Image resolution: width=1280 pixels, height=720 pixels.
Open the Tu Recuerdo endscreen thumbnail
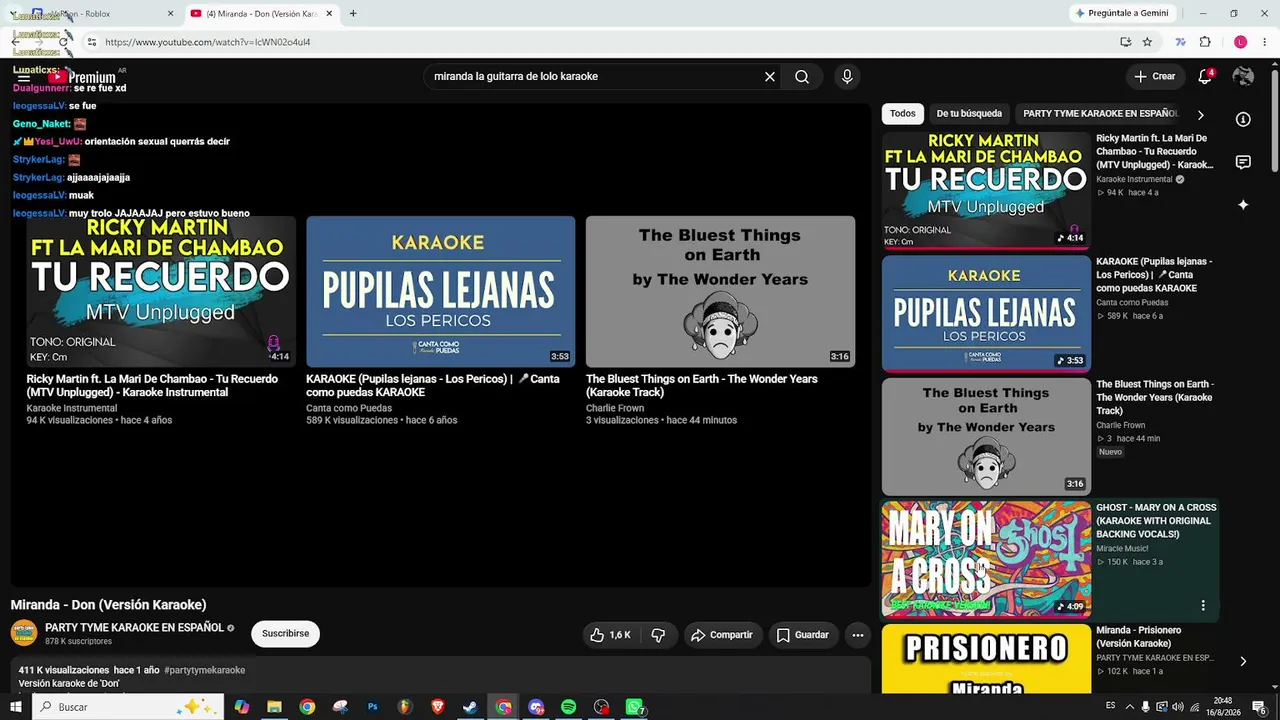pos(161,291)
